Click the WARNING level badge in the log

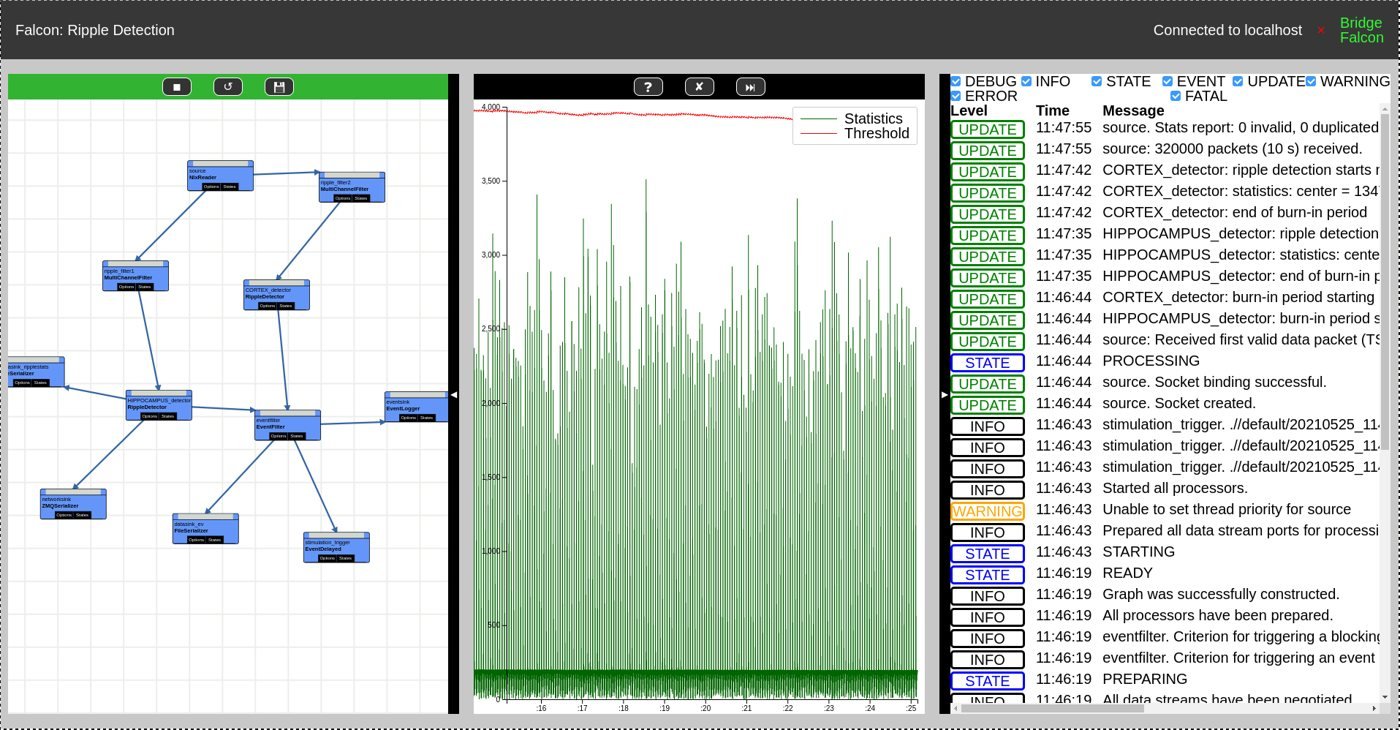point(987,511)
